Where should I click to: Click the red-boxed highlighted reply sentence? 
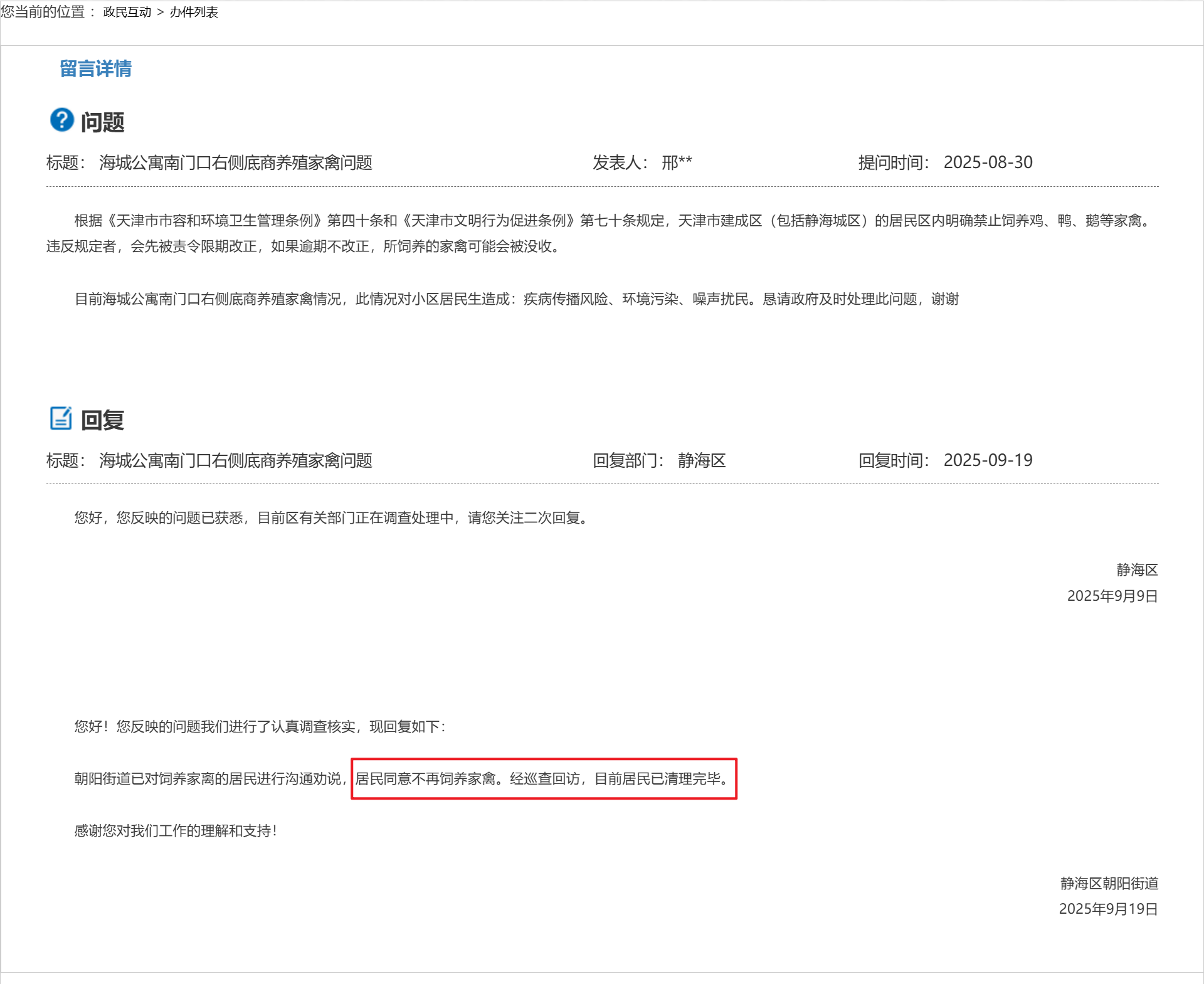(x=543, y=779)
